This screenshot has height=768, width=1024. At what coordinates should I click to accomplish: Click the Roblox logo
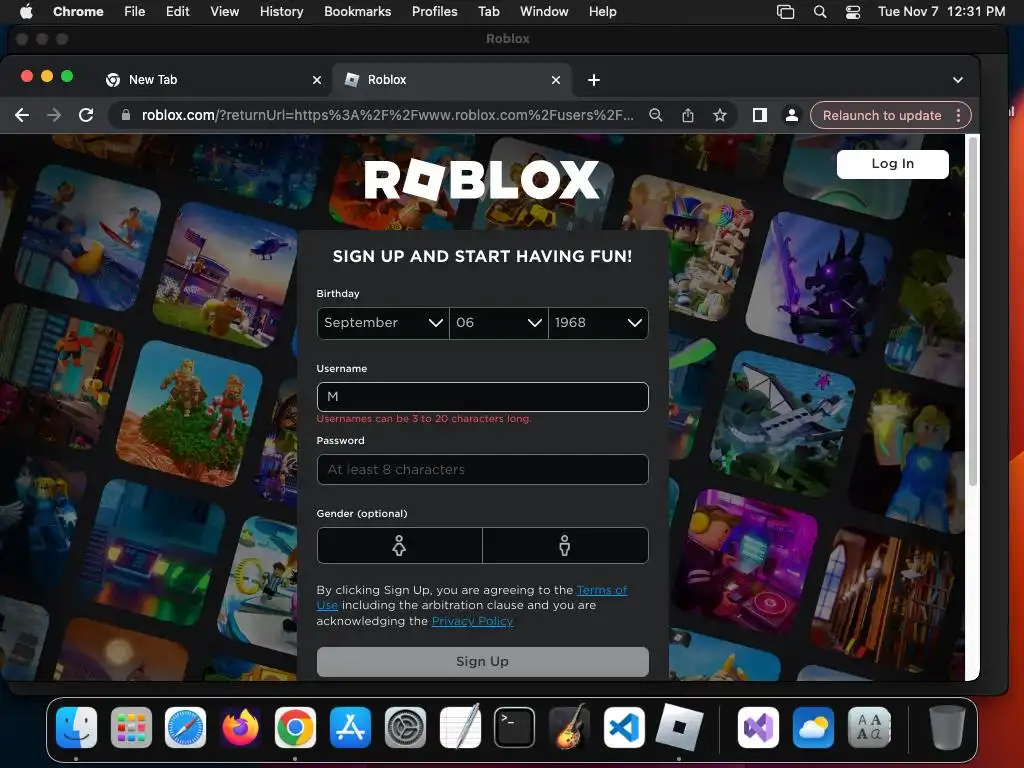pyautogui.click(x=481, y=180)
